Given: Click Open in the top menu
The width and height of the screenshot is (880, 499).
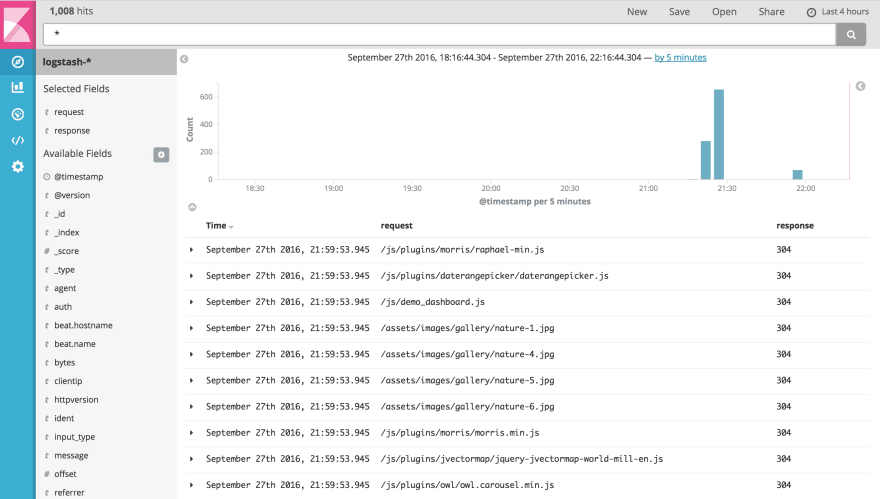Looking at the screenshot, I should pyautogui.click(x=724, y=12).
